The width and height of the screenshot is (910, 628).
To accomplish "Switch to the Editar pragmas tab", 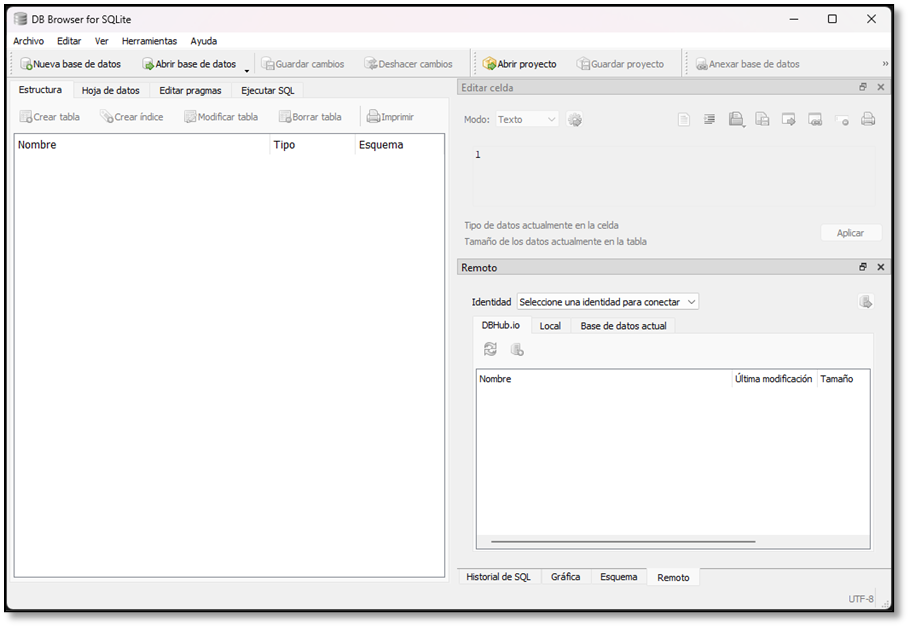I will tap(190, 91).
